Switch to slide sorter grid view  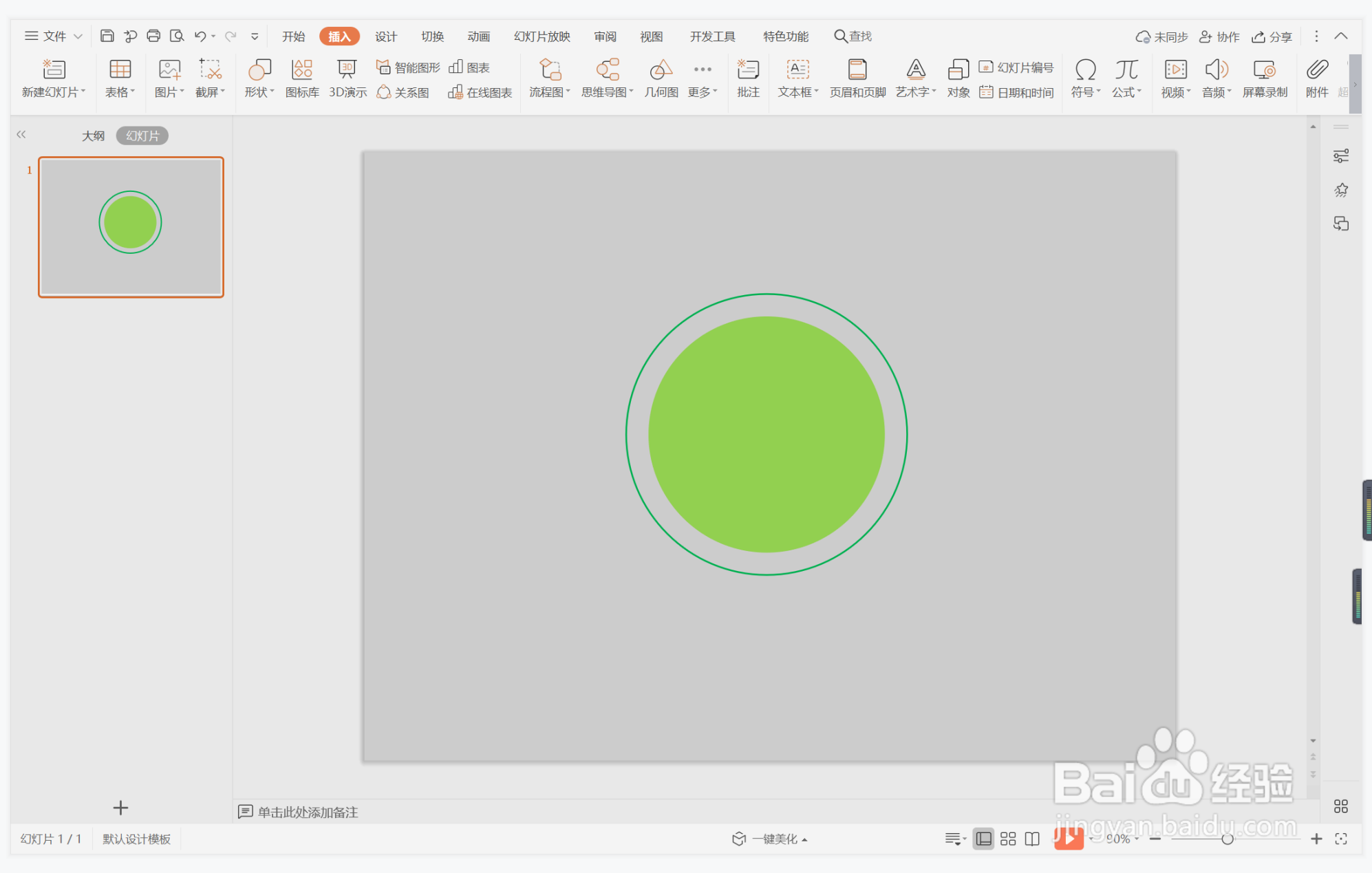[x=1008, y=839]
